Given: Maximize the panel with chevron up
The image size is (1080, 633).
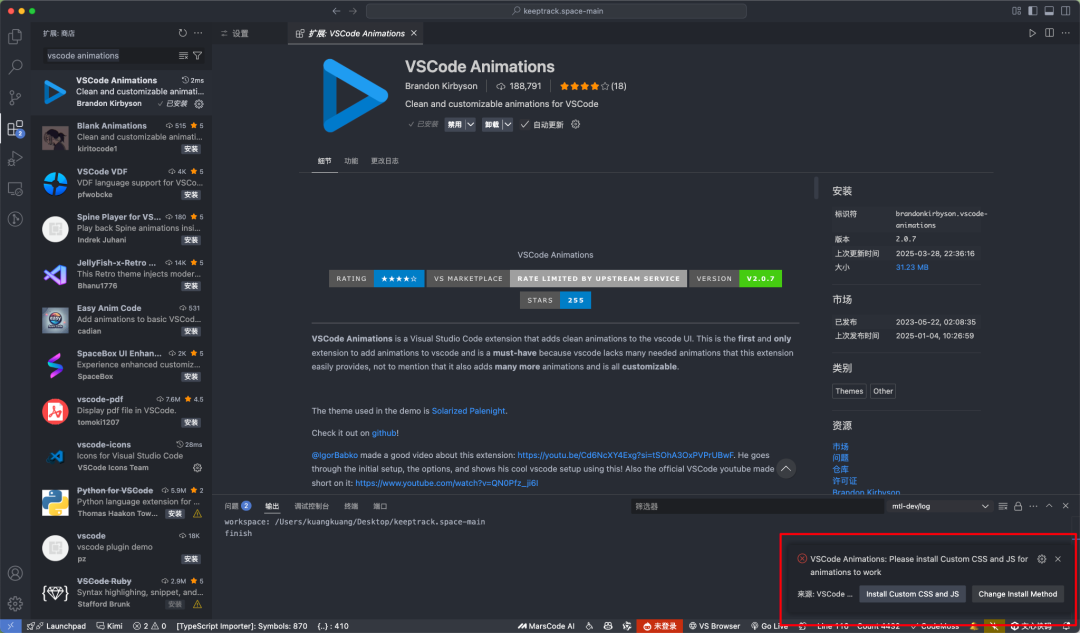Looking at the screenshot, I should tap(1049, 506).
